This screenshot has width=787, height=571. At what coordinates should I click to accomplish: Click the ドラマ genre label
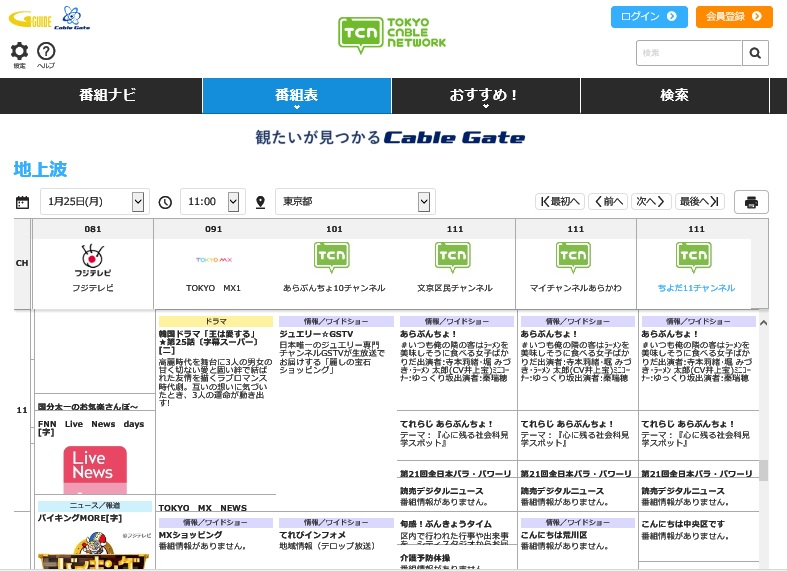216,321
